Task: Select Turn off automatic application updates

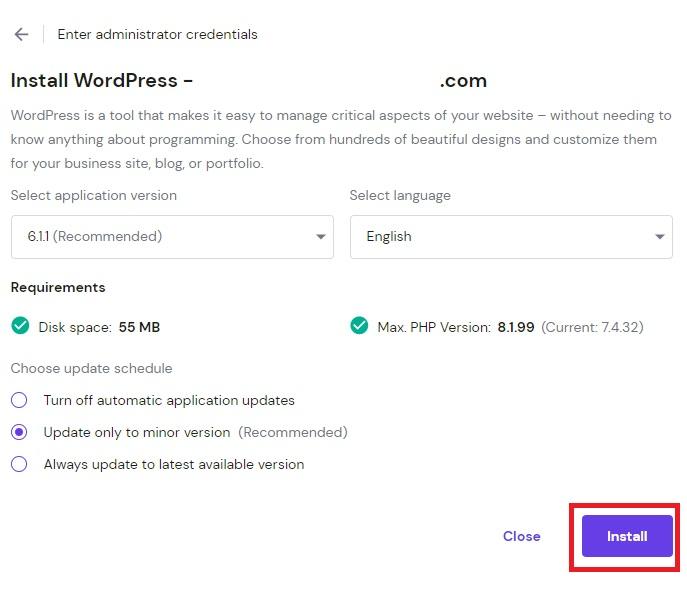Action: click(19, 400)
